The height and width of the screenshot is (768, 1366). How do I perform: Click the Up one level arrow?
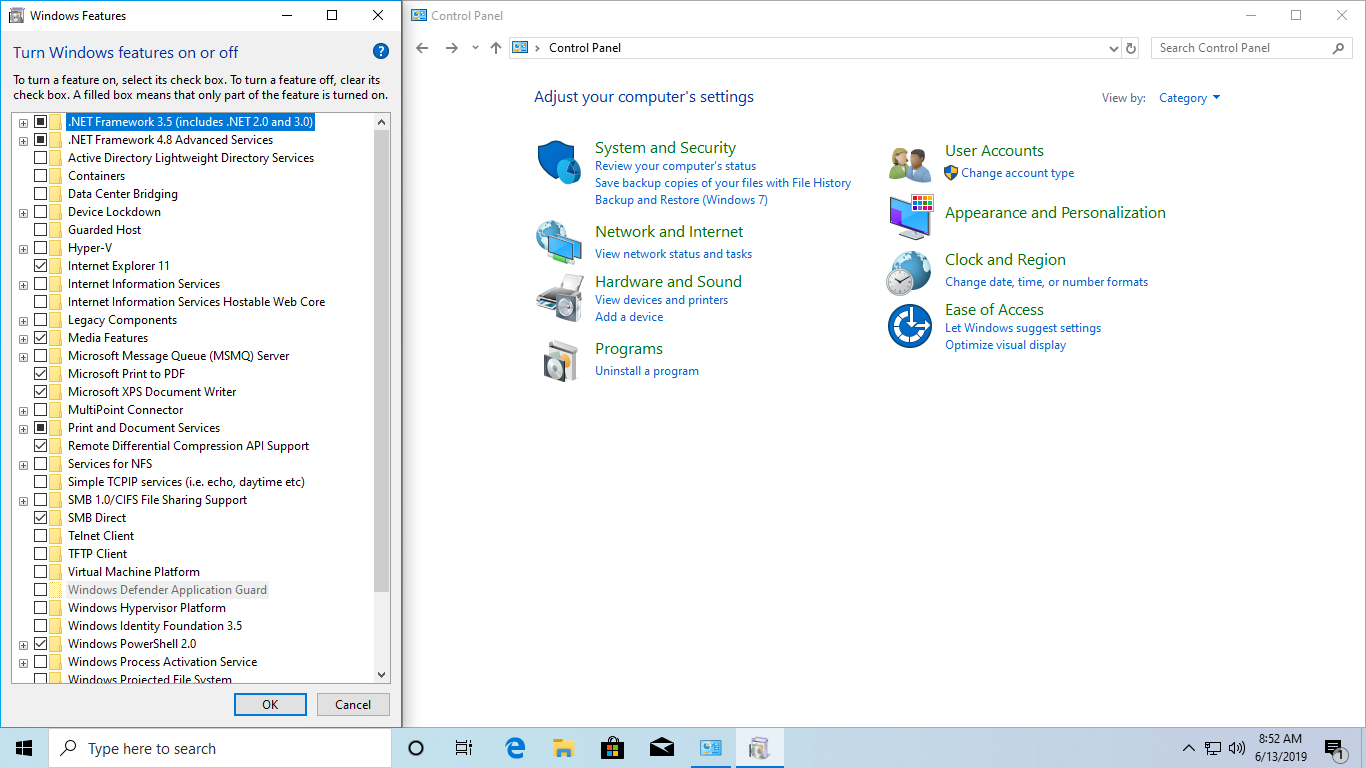pyautogui.click(x=496, y=48)
